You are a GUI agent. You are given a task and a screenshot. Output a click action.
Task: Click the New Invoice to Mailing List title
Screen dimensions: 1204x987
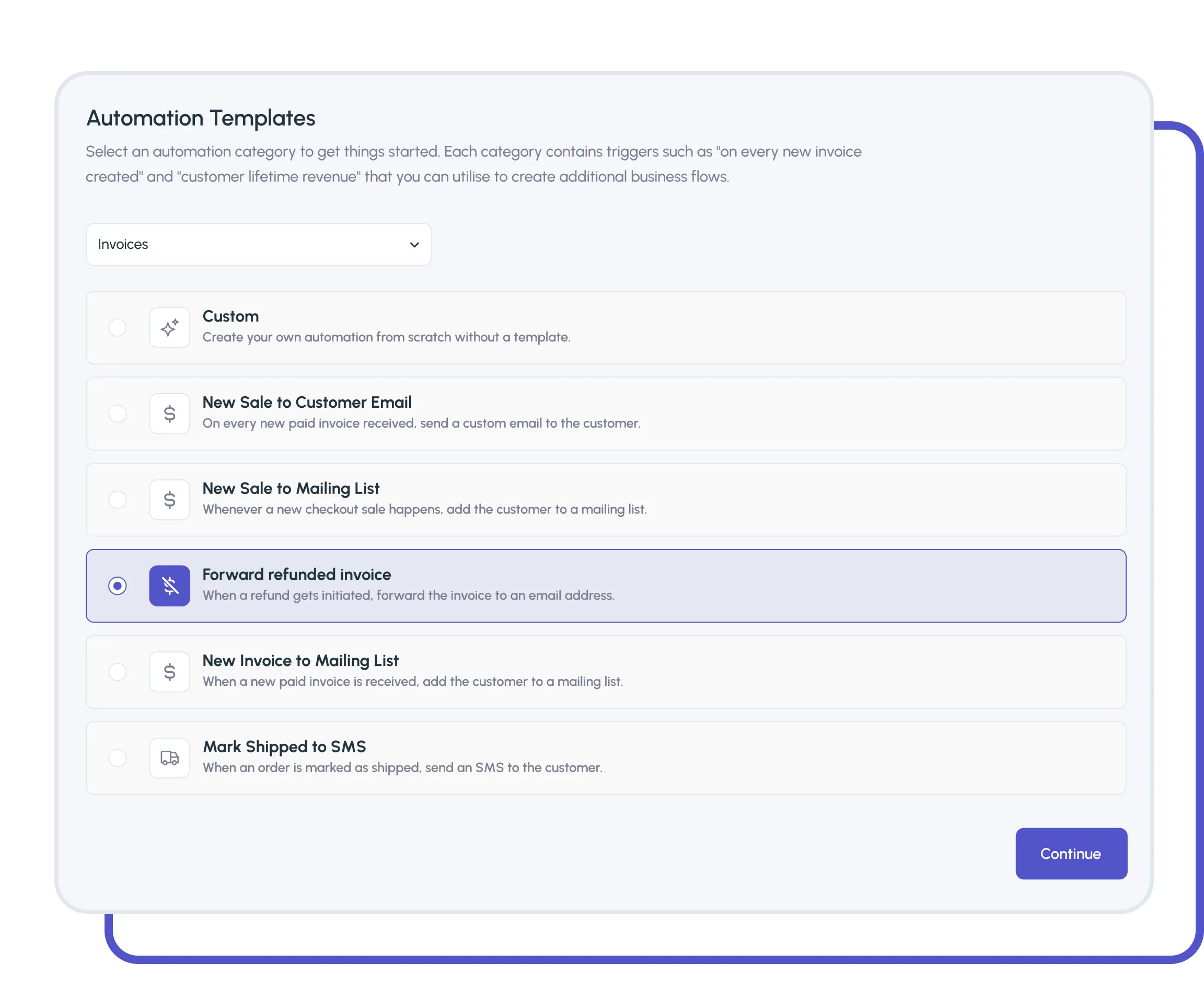click(x=300, y=661)
